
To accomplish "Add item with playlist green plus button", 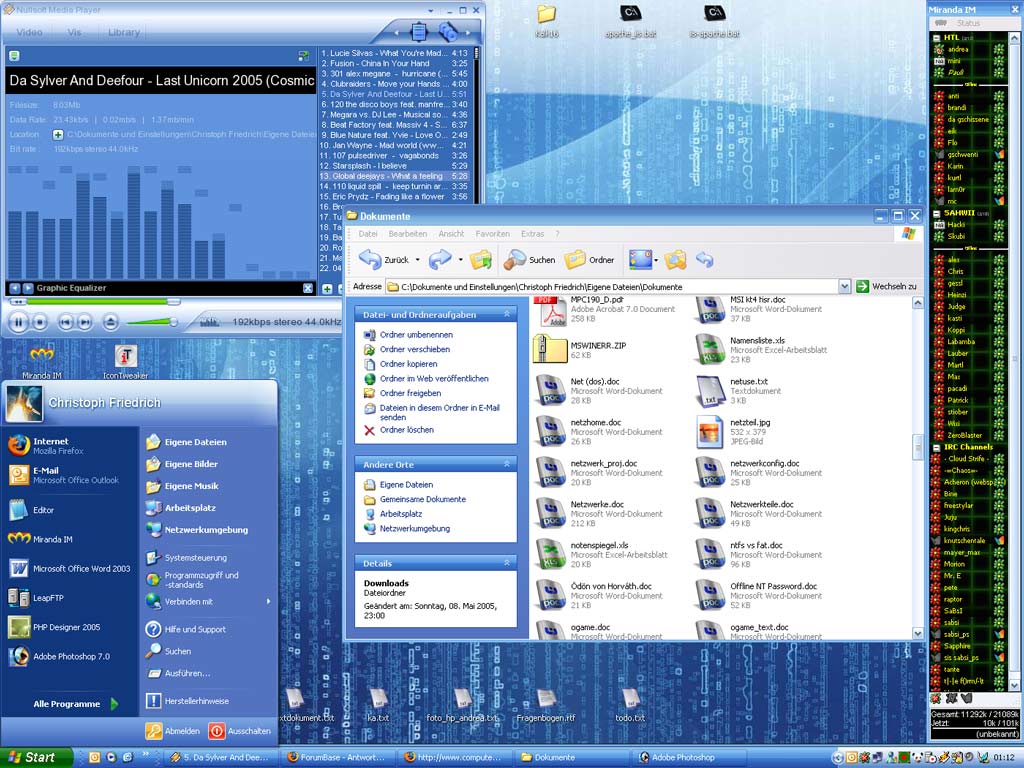I will 327,289.
